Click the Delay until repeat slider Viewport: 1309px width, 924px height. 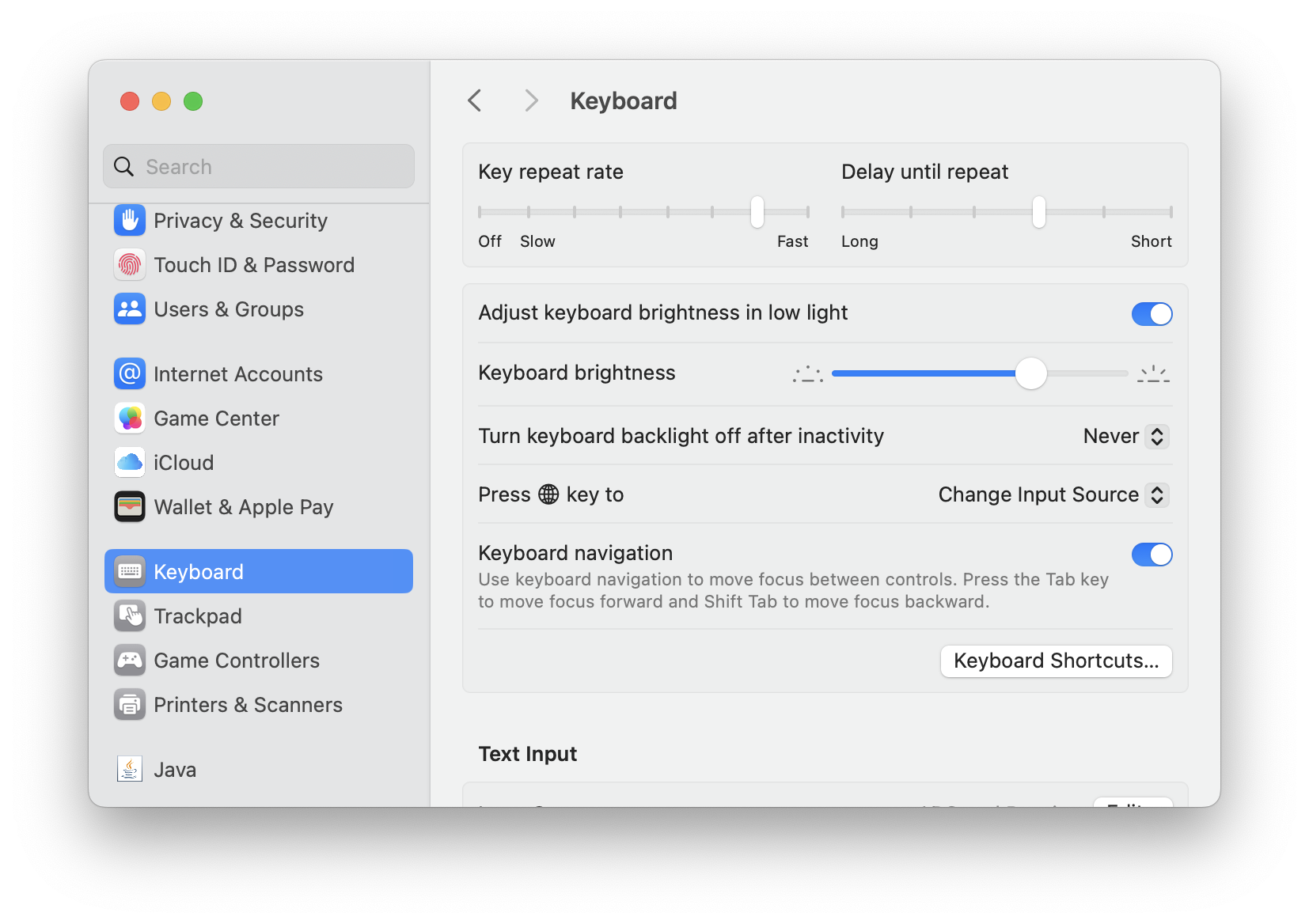(1007, 212)
